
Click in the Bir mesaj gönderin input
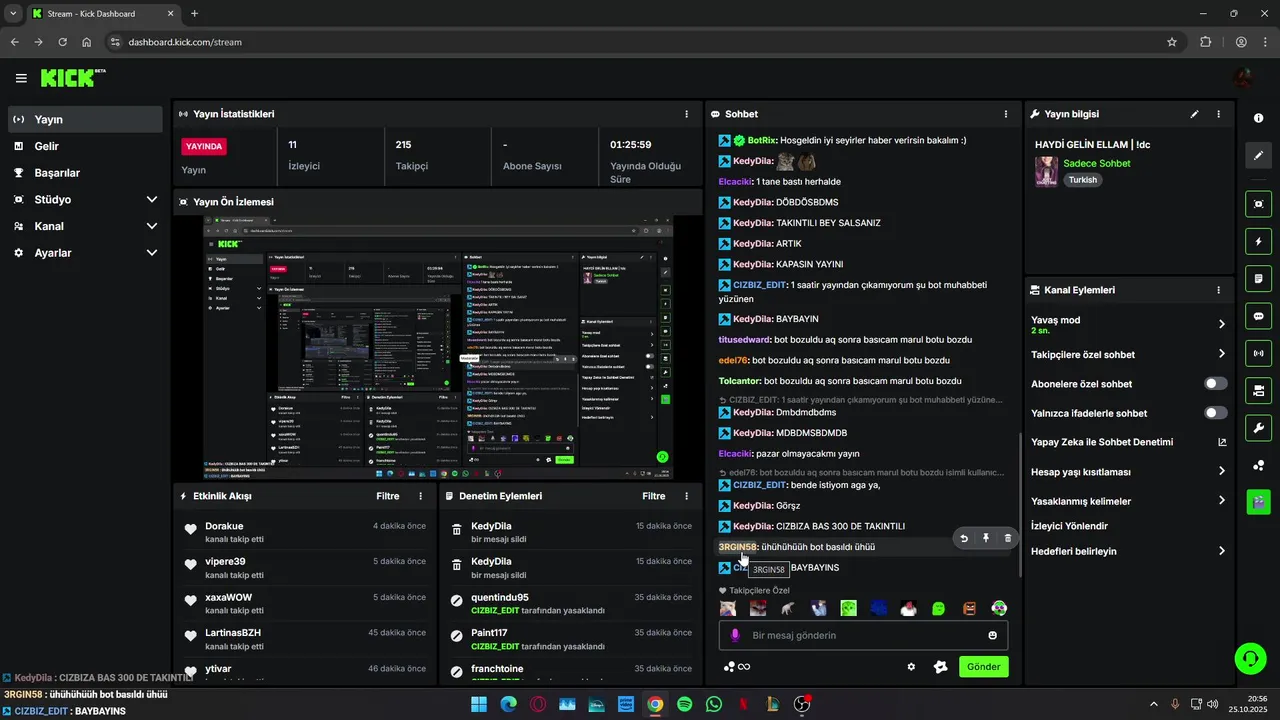[862, 635]
